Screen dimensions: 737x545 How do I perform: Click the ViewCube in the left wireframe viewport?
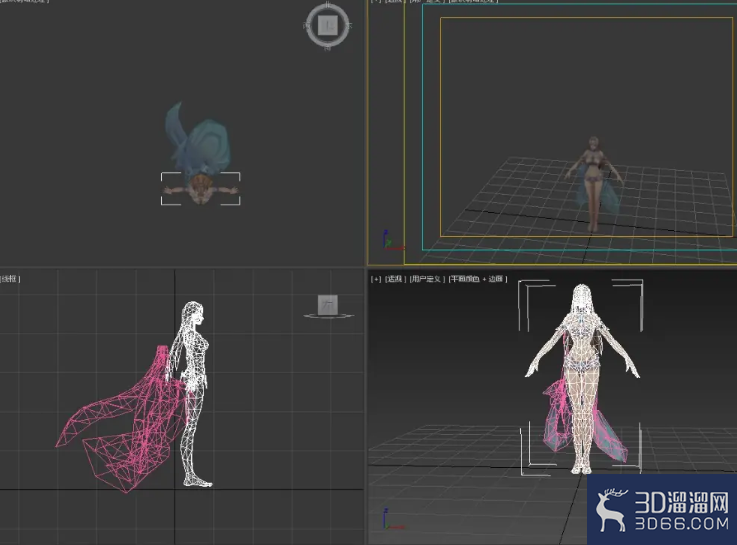pyautogui.click(x=328, y=305)
